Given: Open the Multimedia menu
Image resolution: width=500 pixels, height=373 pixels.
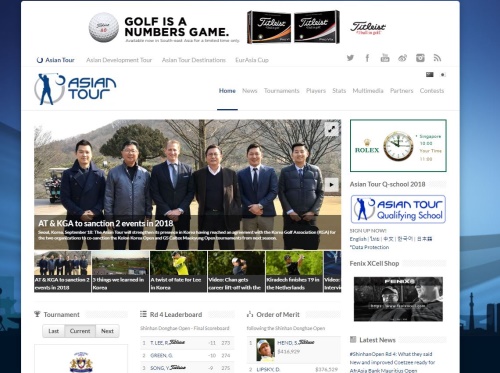Looking at the screenshot, I should tap(368, 91).
